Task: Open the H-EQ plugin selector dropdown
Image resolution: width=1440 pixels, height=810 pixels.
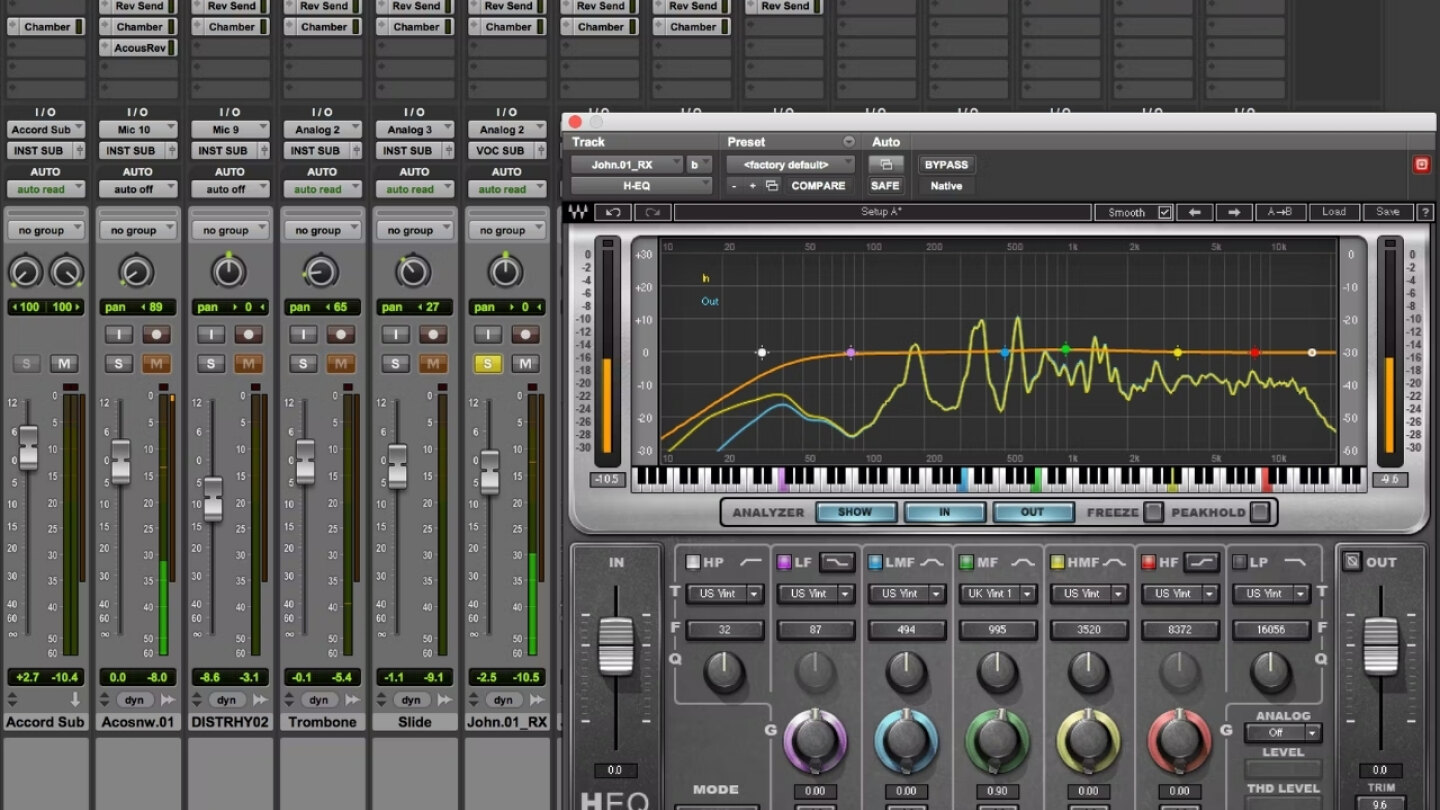Action: click(x=641, y=186)
